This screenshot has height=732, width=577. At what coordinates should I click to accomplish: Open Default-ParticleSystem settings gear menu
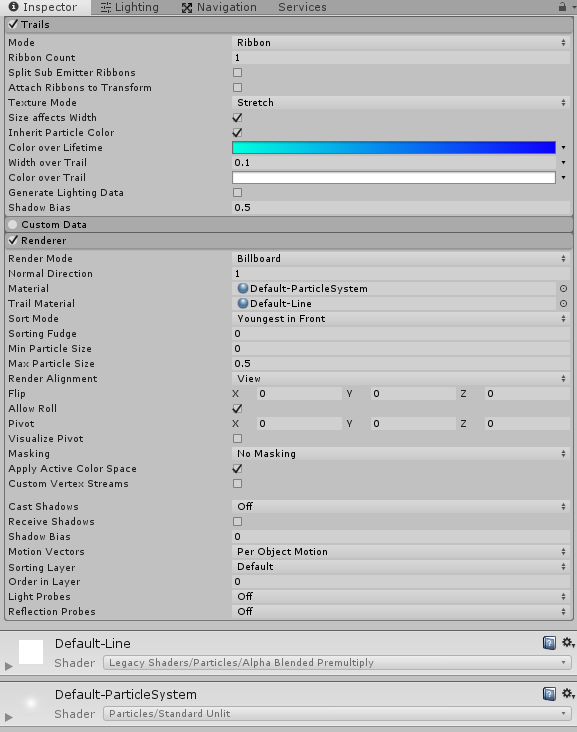(x=568, y=694)
